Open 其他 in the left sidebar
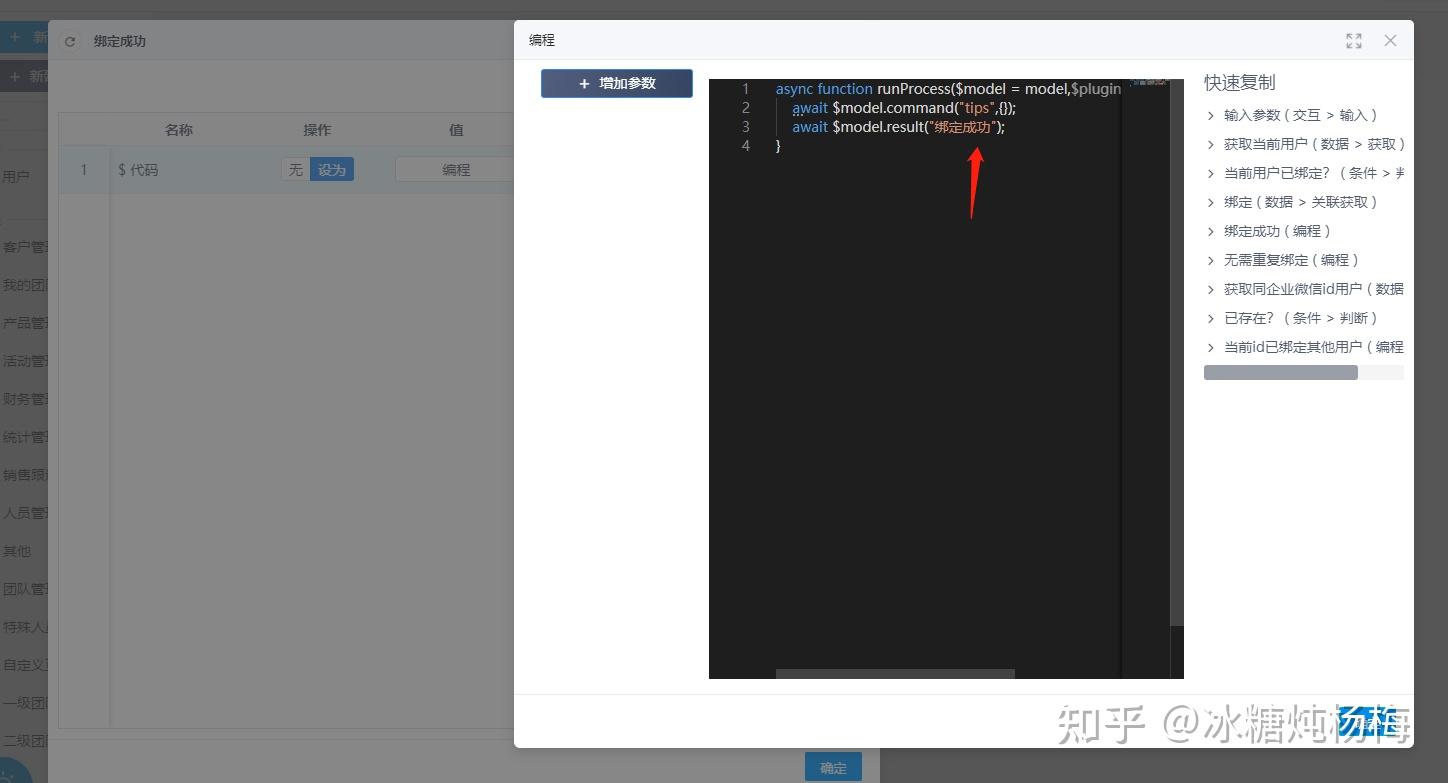1448x783 pixels. pyautogui.click(x=17, y=551)
